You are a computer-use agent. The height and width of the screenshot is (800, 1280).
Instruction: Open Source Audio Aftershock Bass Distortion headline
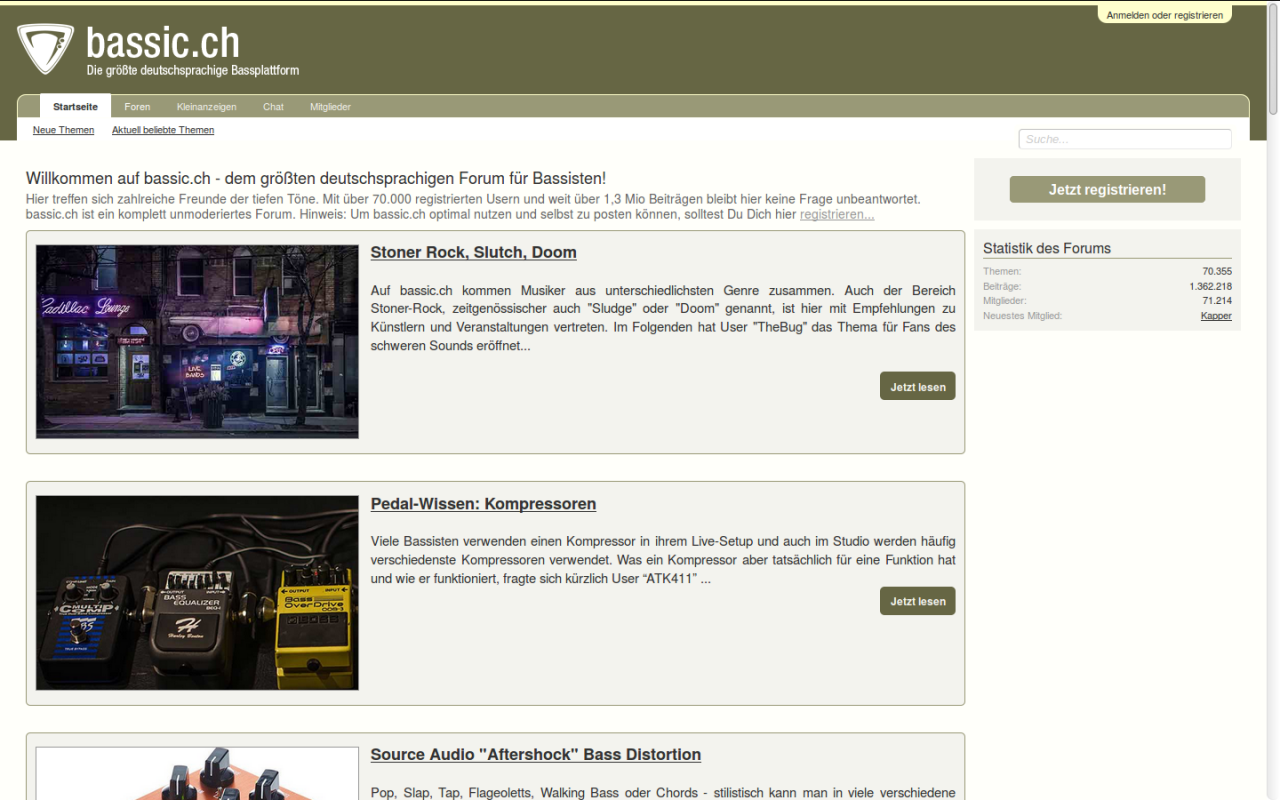(x=536, y=754)
